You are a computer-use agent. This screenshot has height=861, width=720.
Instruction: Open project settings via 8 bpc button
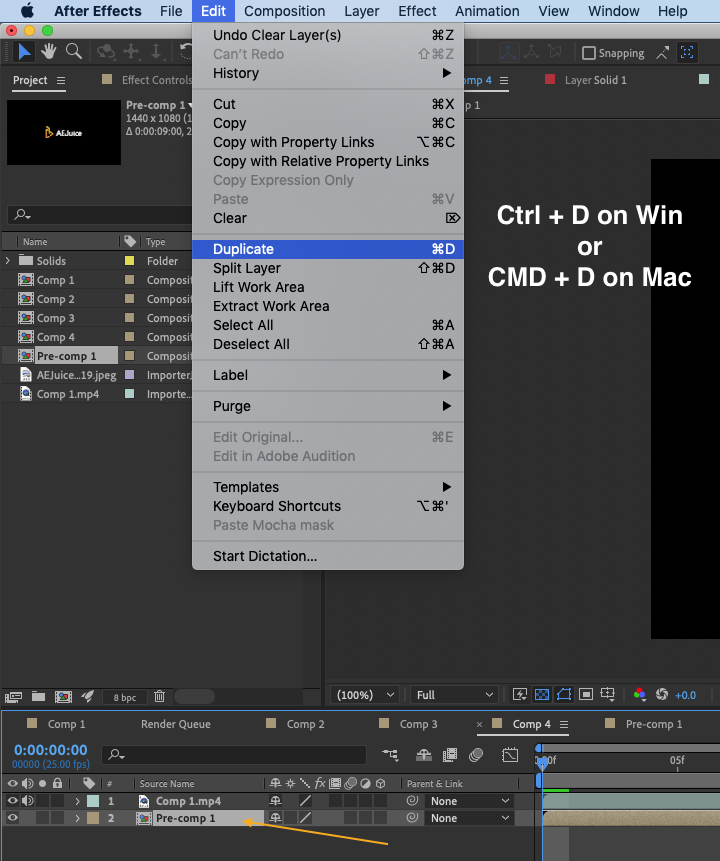(125, 697)
